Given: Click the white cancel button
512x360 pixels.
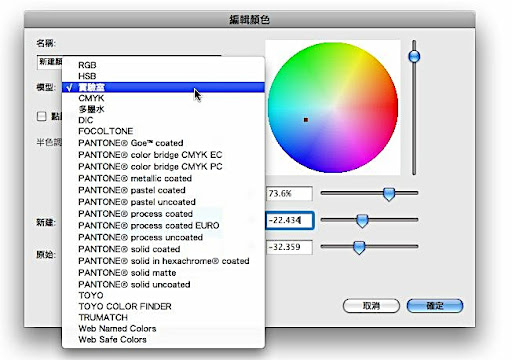Looking at the screenshot, I should (371, 306).
